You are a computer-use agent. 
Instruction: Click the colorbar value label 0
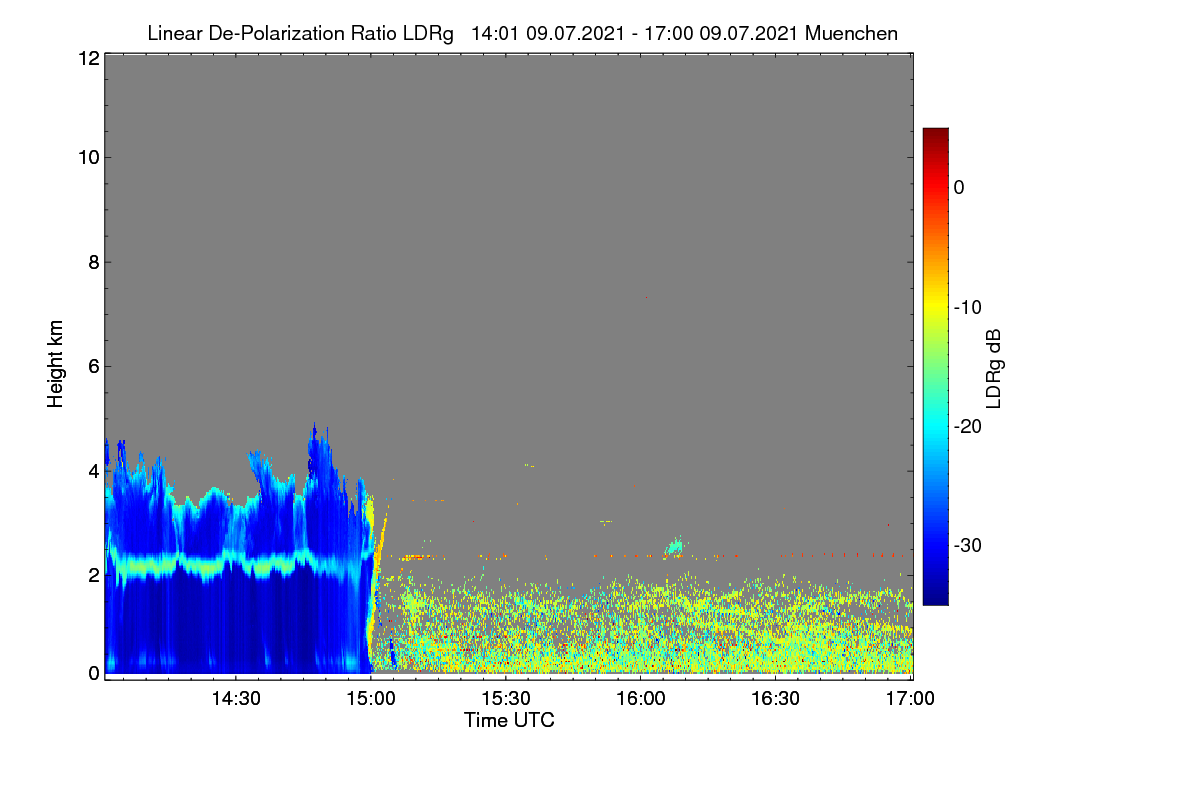(959, 187)
